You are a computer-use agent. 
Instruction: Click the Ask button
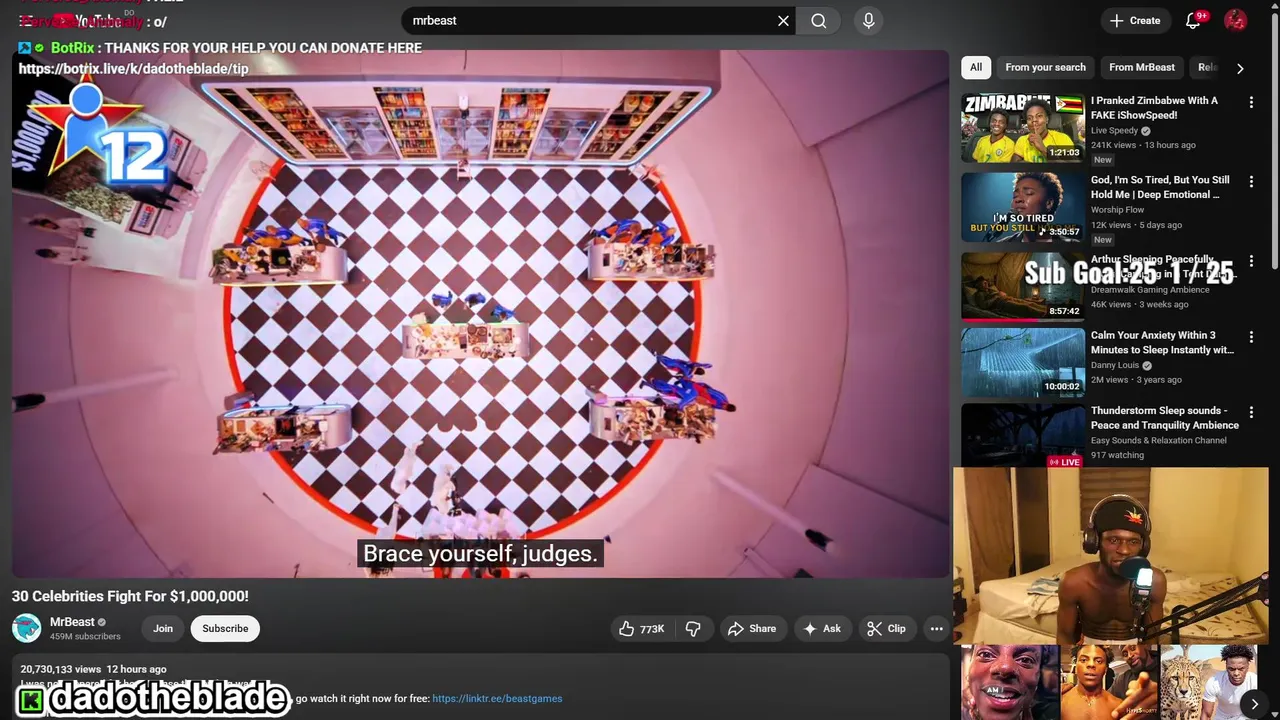[x=822, y=629]
